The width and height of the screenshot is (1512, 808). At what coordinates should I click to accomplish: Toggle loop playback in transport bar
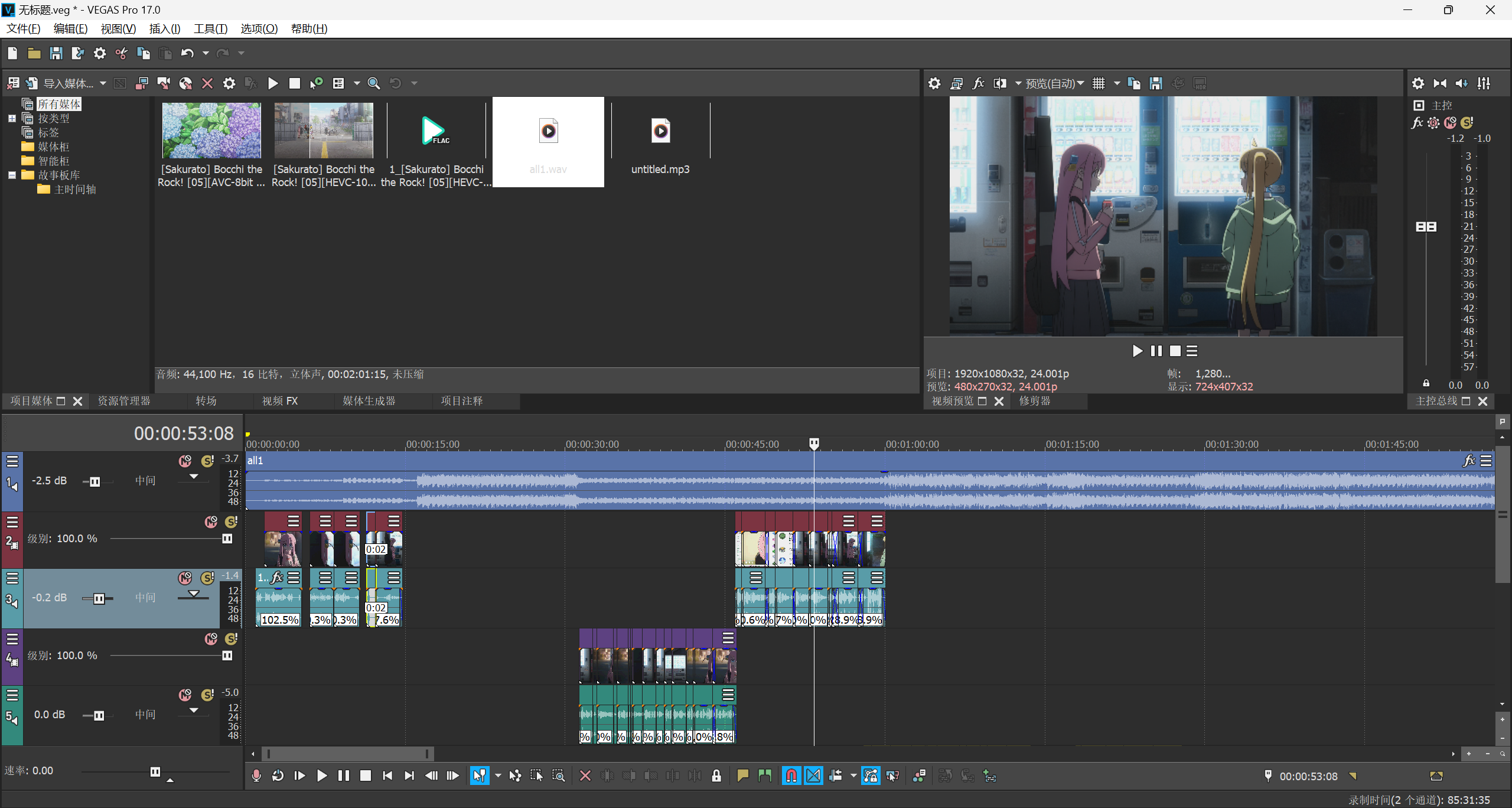278,776
